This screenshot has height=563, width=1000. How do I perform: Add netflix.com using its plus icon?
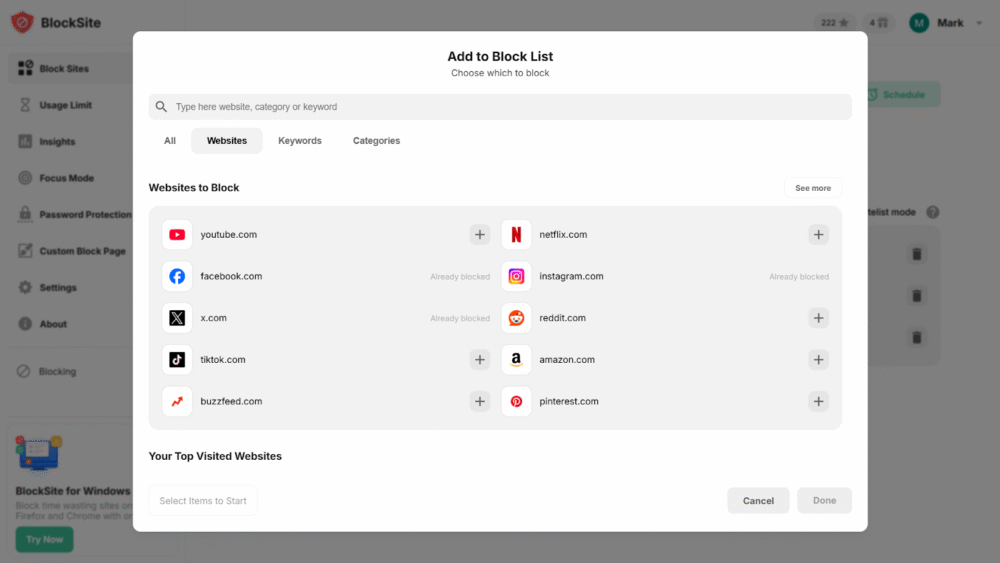coord(818,235)
